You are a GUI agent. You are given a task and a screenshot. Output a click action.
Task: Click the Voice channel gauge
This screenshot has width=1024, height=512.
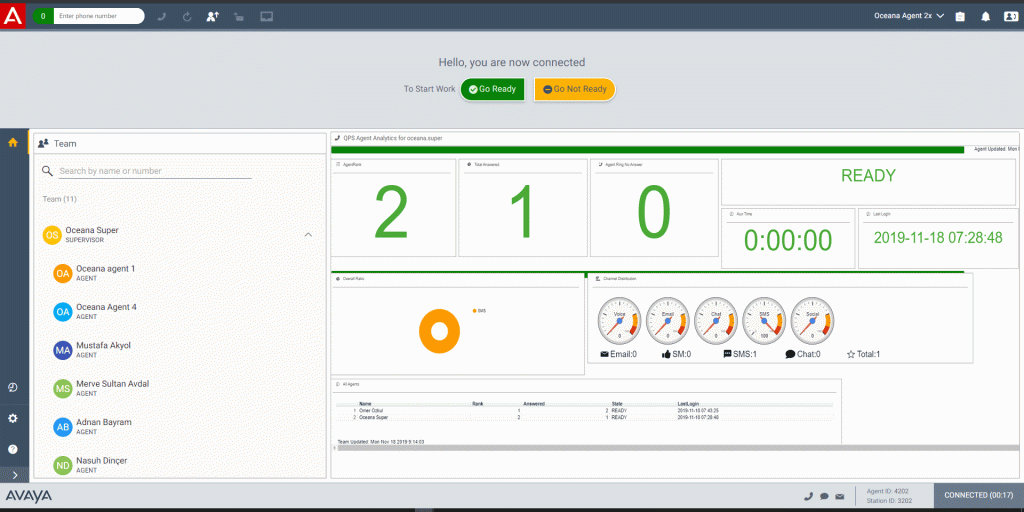[x=619, y=319]
